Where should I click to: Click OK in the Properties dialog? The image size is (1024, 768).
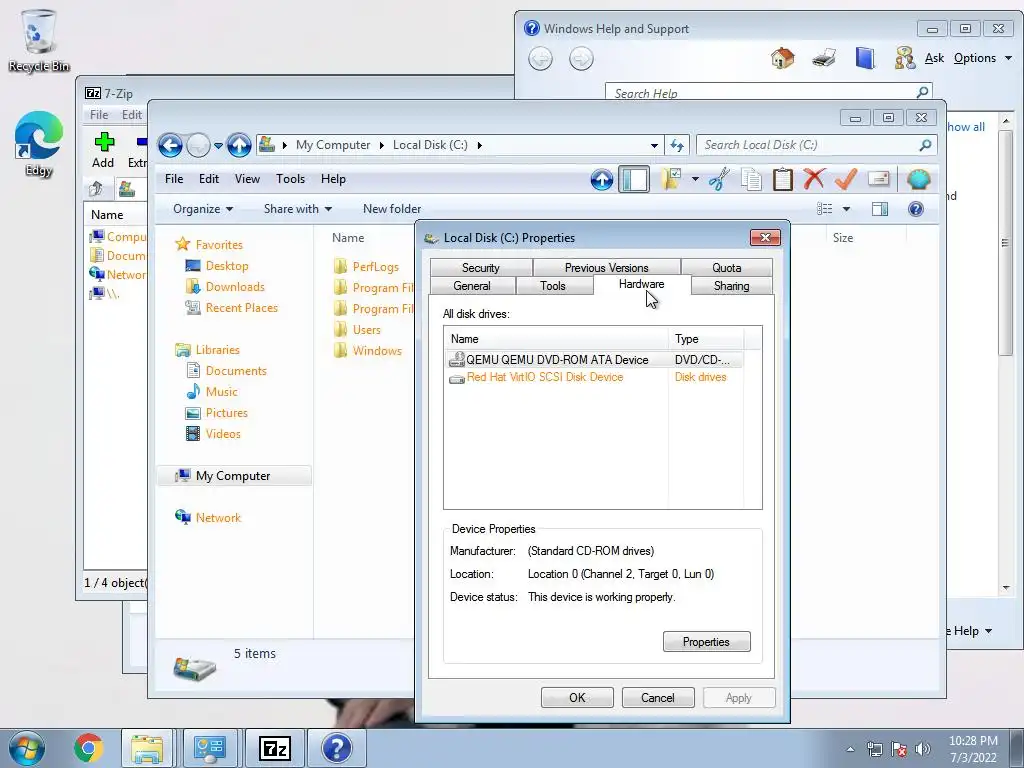tap(577, 697)
